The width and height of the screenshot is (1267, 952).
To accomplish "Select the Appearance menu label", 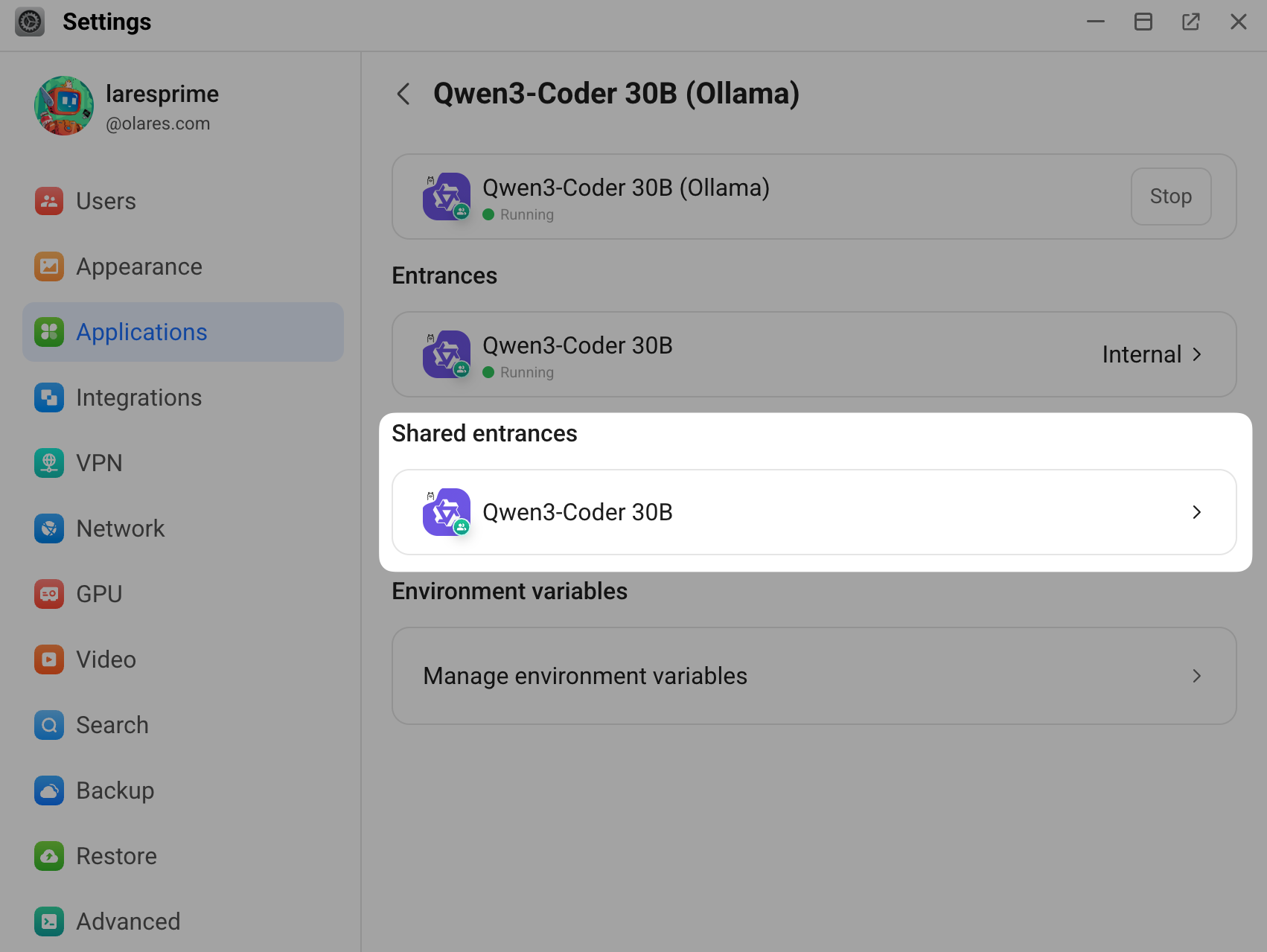I will 139,266.
